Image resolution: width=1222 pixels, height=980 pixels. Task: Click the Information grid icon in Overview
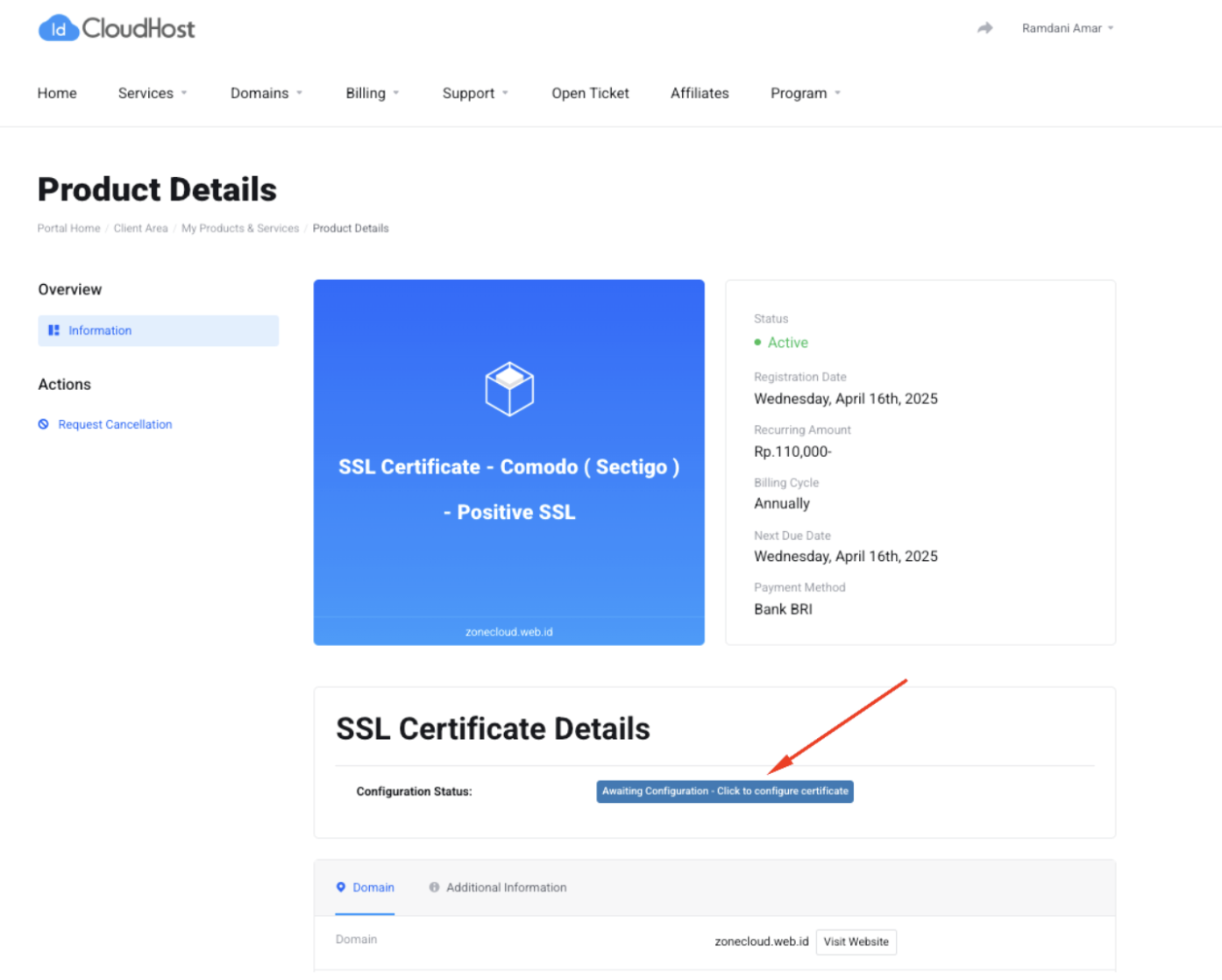point(53,330)
